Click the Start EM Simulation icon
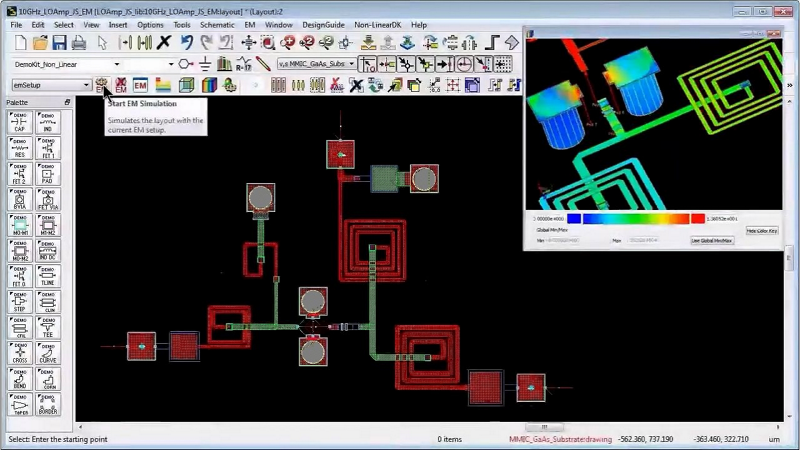 tap(102, 85)
